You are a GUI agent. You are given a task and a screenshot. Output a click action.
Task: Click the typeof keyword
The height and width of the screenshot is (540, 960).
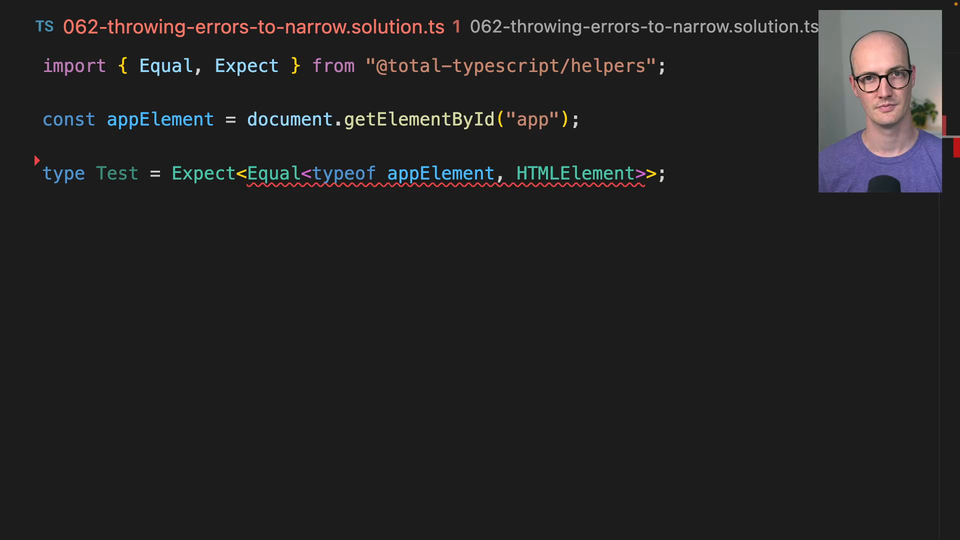(x=344, y=174)
